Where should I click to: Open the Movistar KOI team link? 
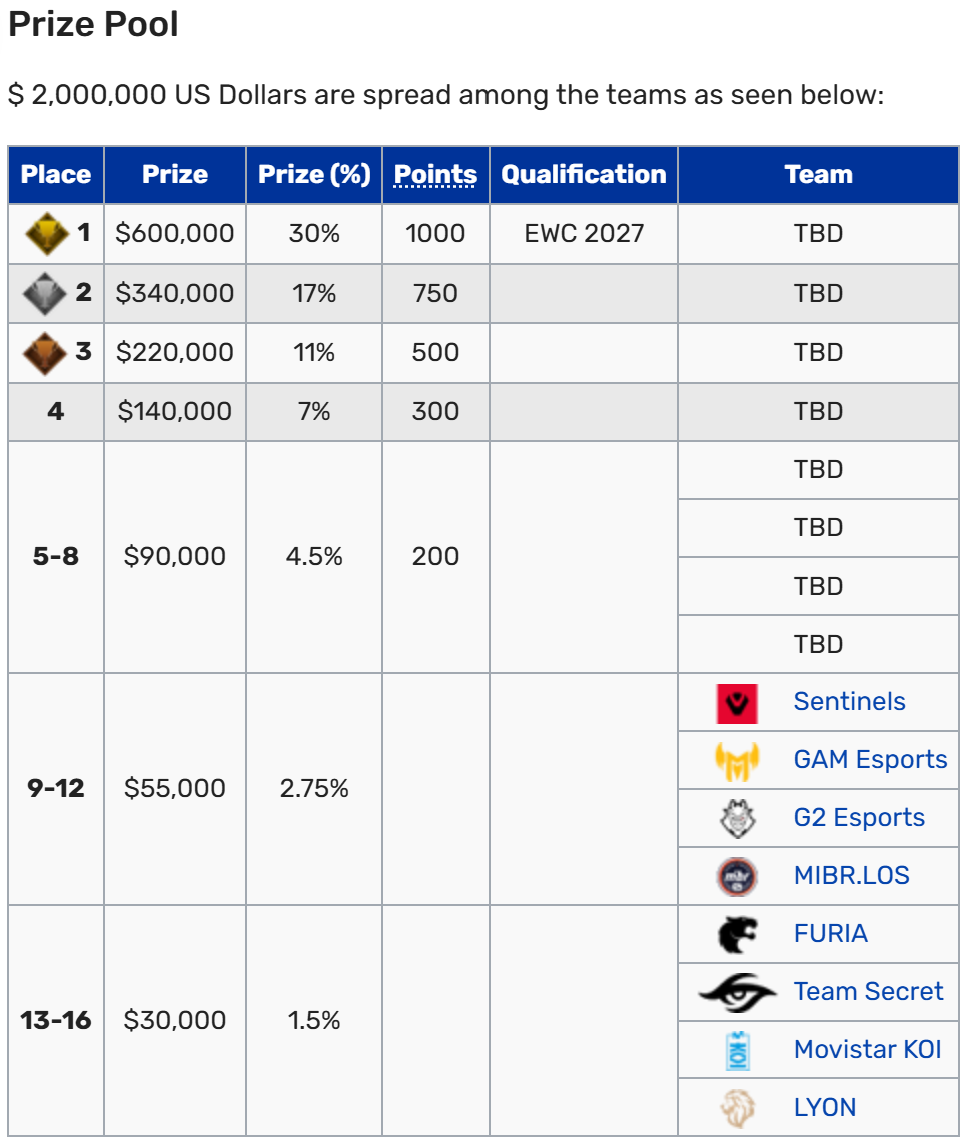[x=868, y=1049]
